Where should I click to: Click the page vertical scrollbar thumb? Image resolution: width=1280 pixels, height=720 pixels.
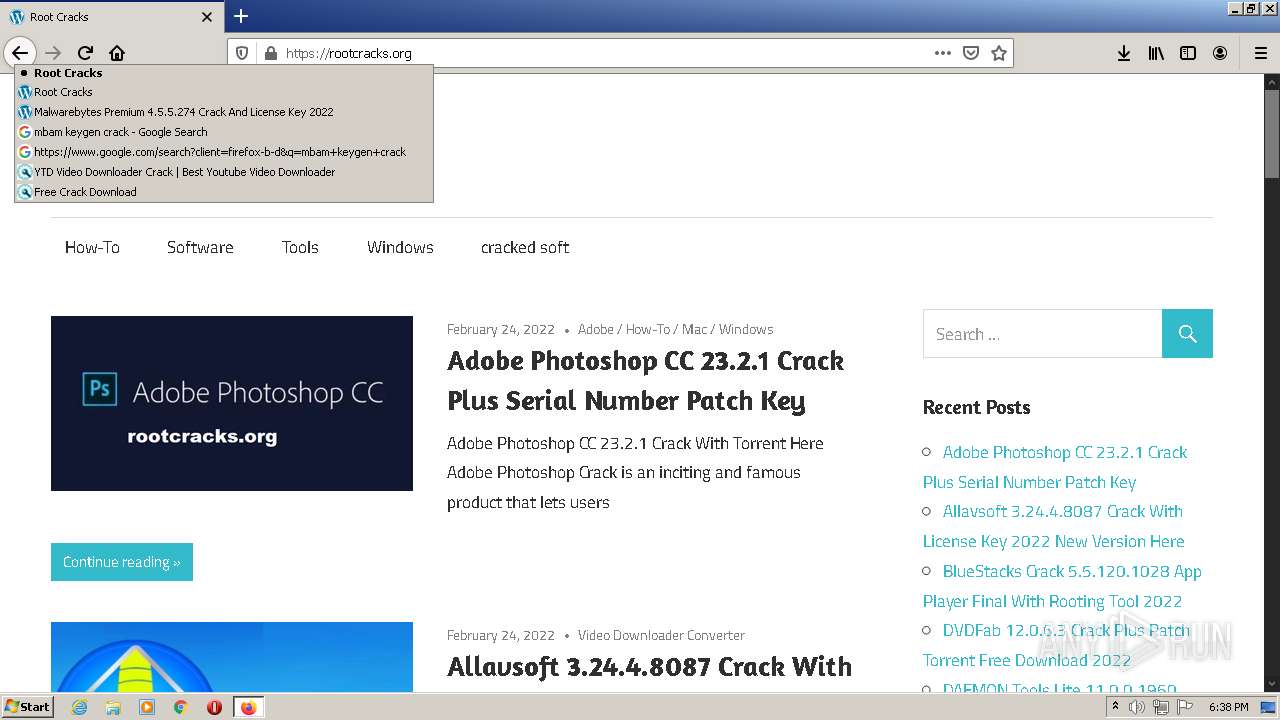1272,135
